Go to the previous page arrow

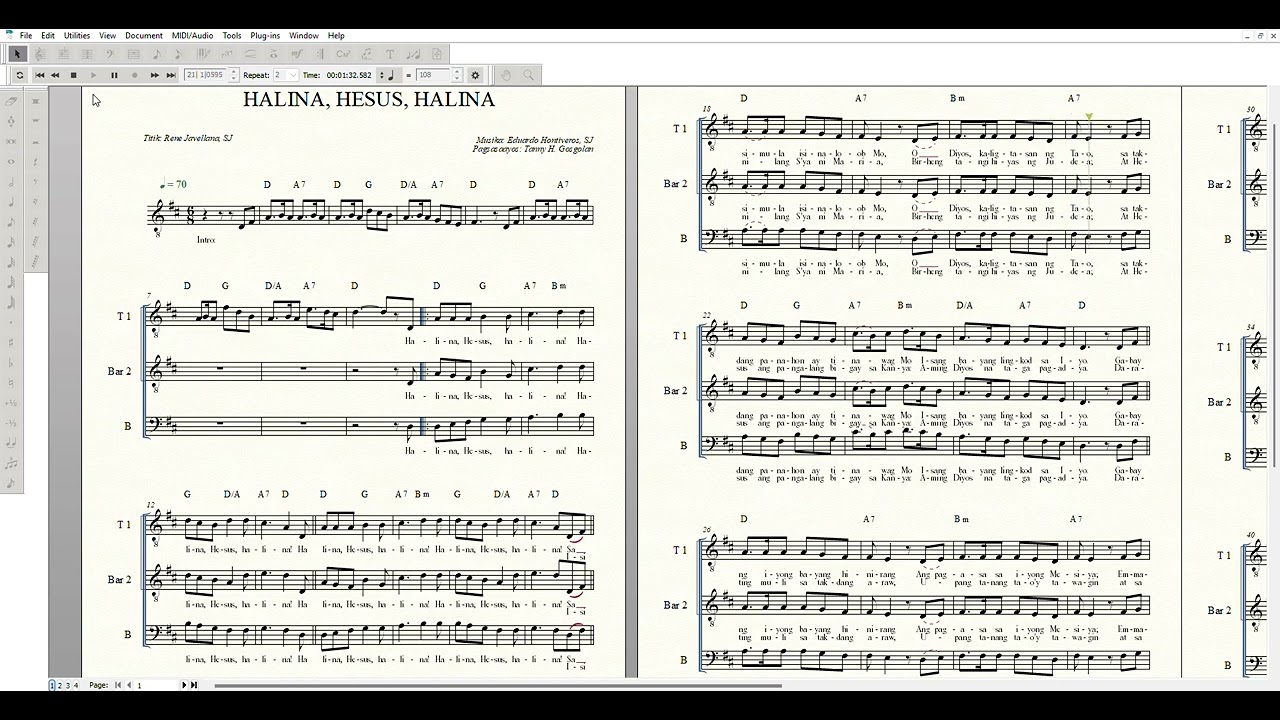128,685
